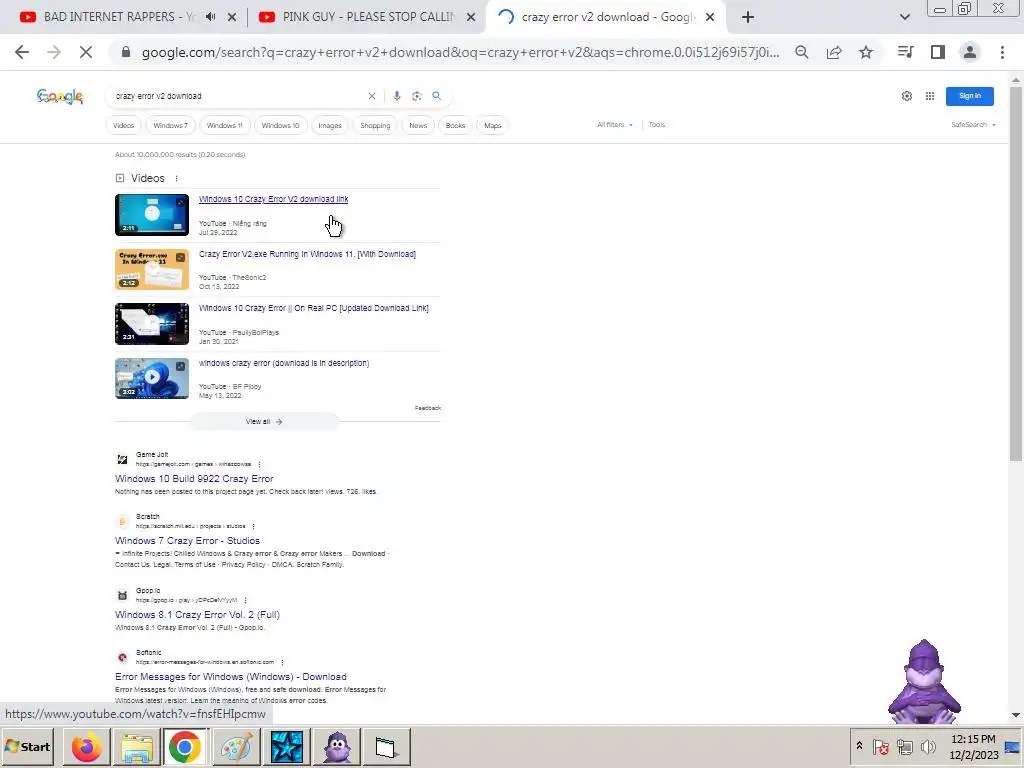1024x768 pixels.
Task: Select the Maps filter chip
Action: [x=493, y=125]
